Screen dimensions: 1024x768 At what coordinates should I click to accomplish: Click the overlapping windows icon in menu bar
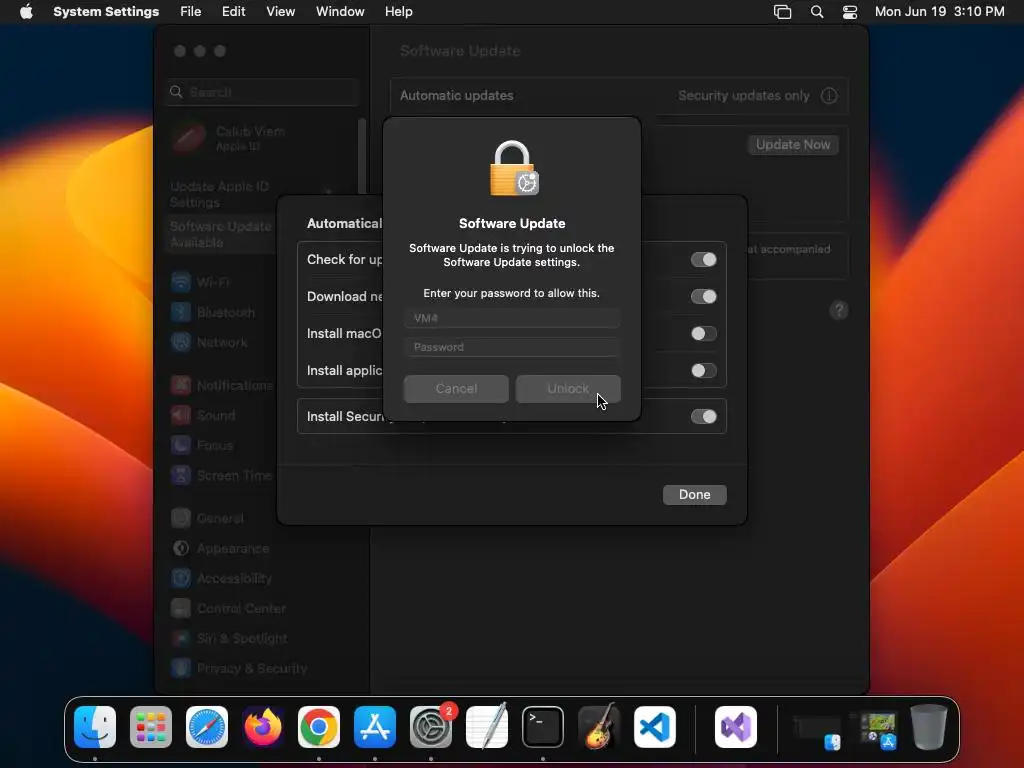pos(782,12)
